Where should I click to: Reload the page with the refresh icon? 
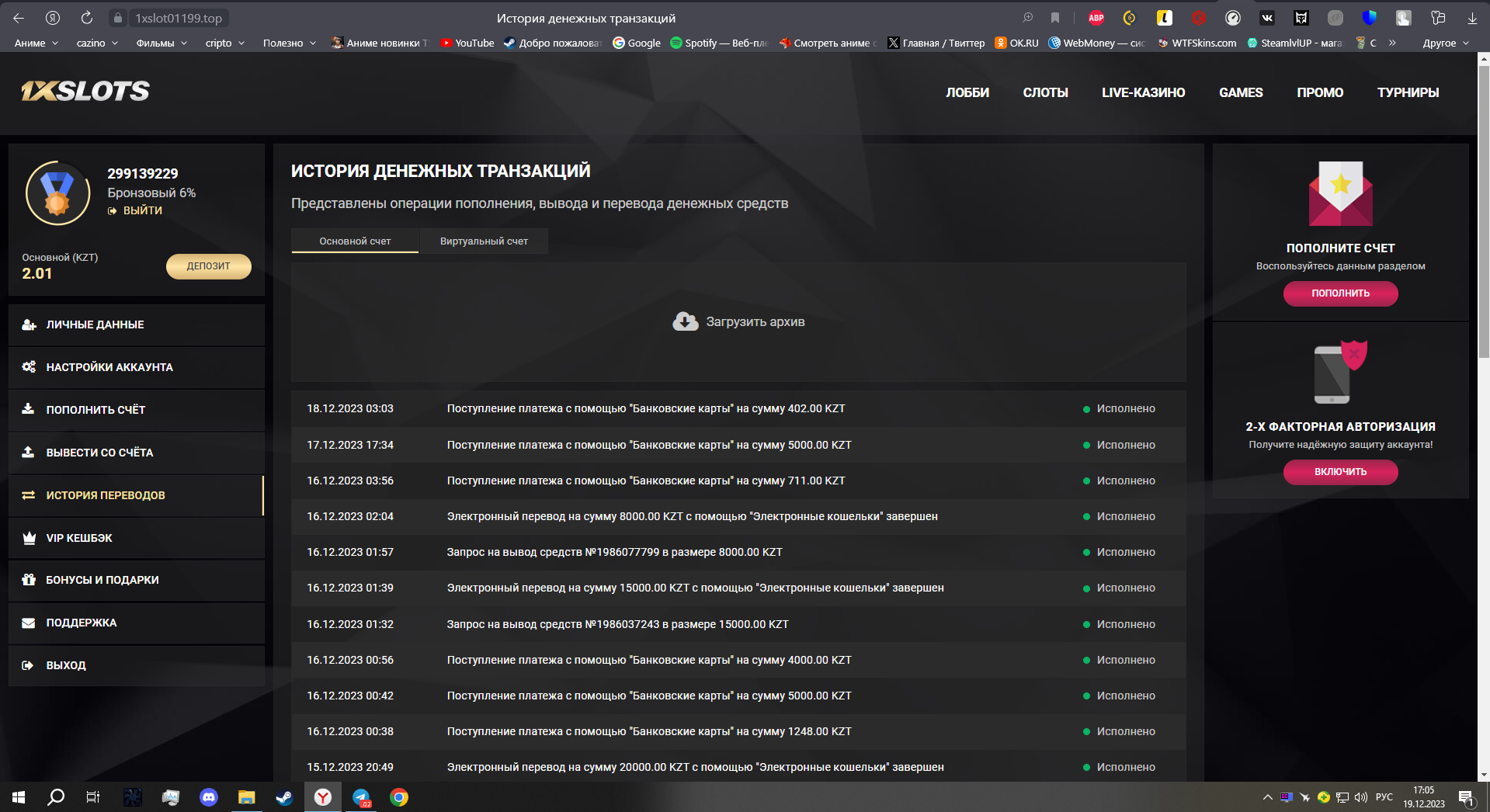87,18
